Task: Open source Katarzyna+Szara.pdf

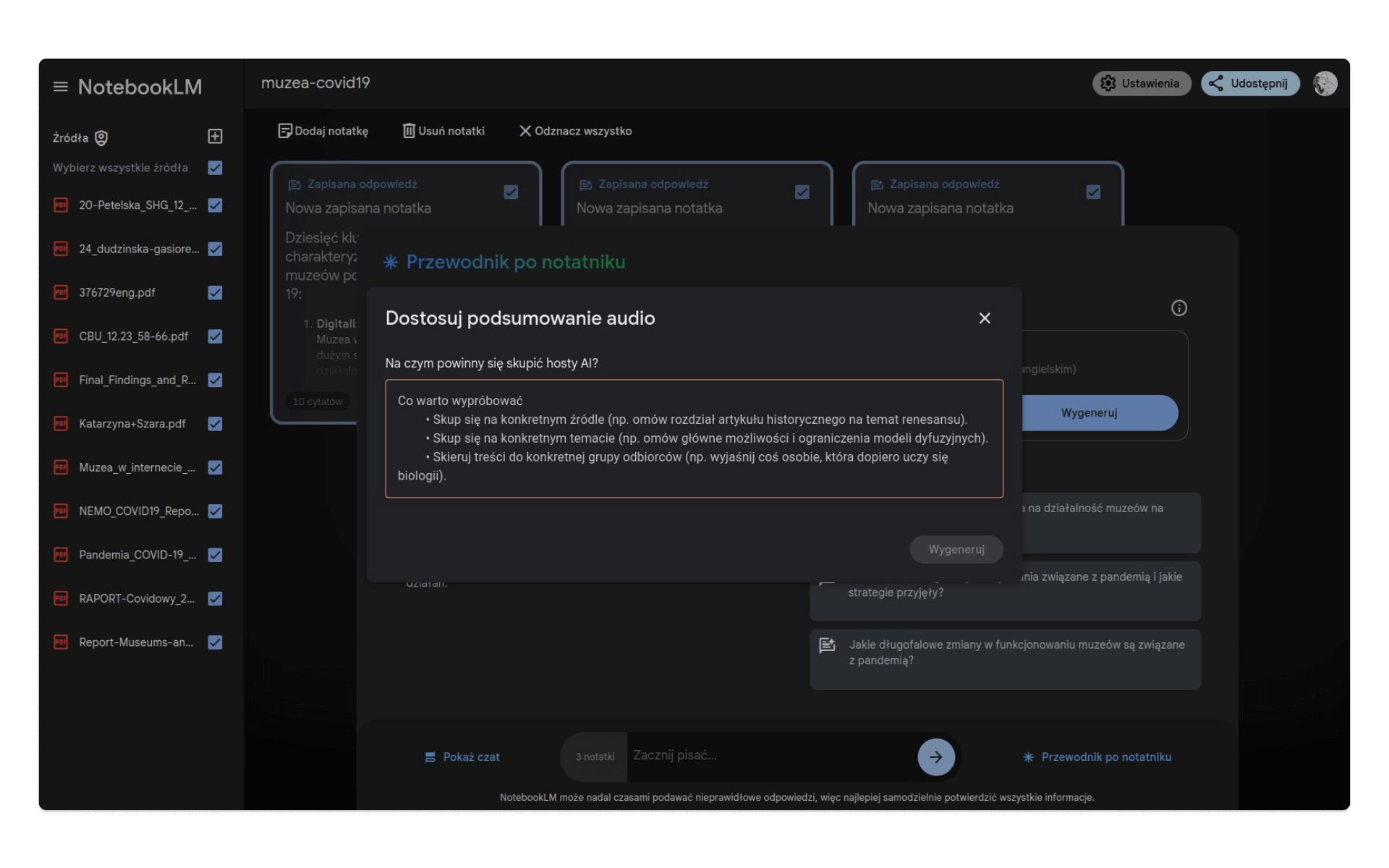Action: (x=132, y=424)
